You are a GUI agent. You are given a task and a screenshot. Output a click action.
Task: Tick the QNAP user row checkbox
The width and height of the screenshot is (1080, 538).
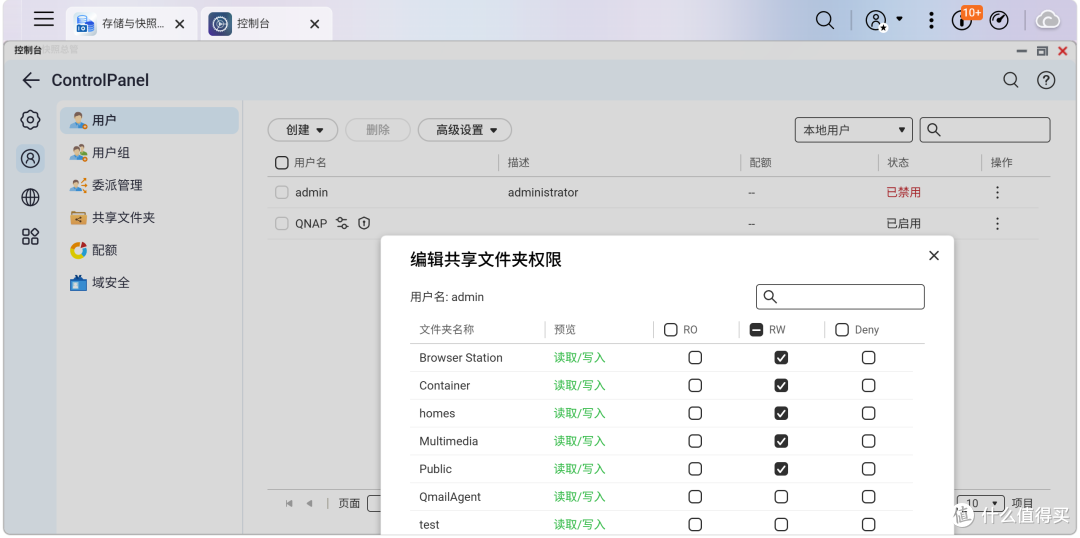click(282, 224)
